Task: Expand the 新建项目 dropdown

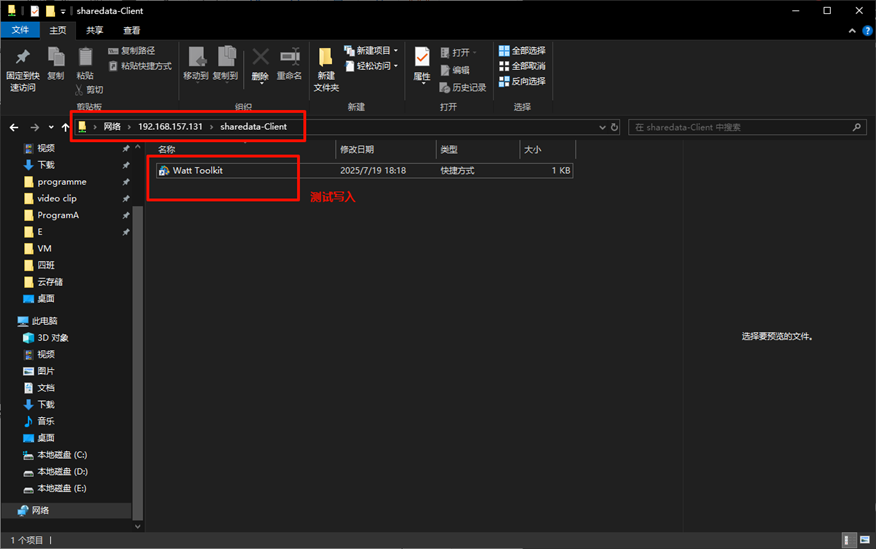Action: point(372,51)
